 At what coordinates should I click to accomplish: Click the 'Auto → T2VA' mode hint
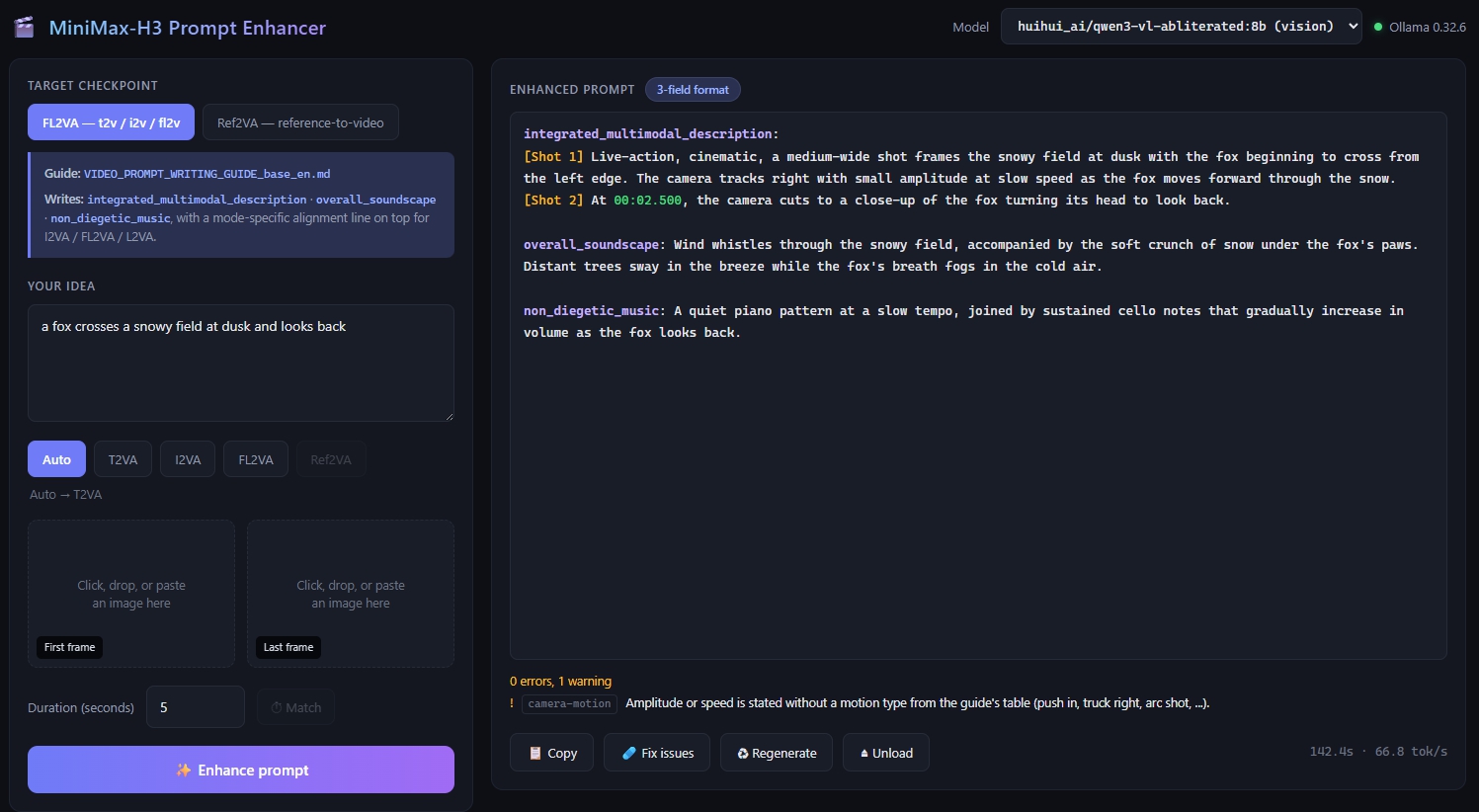pos(65,494)
